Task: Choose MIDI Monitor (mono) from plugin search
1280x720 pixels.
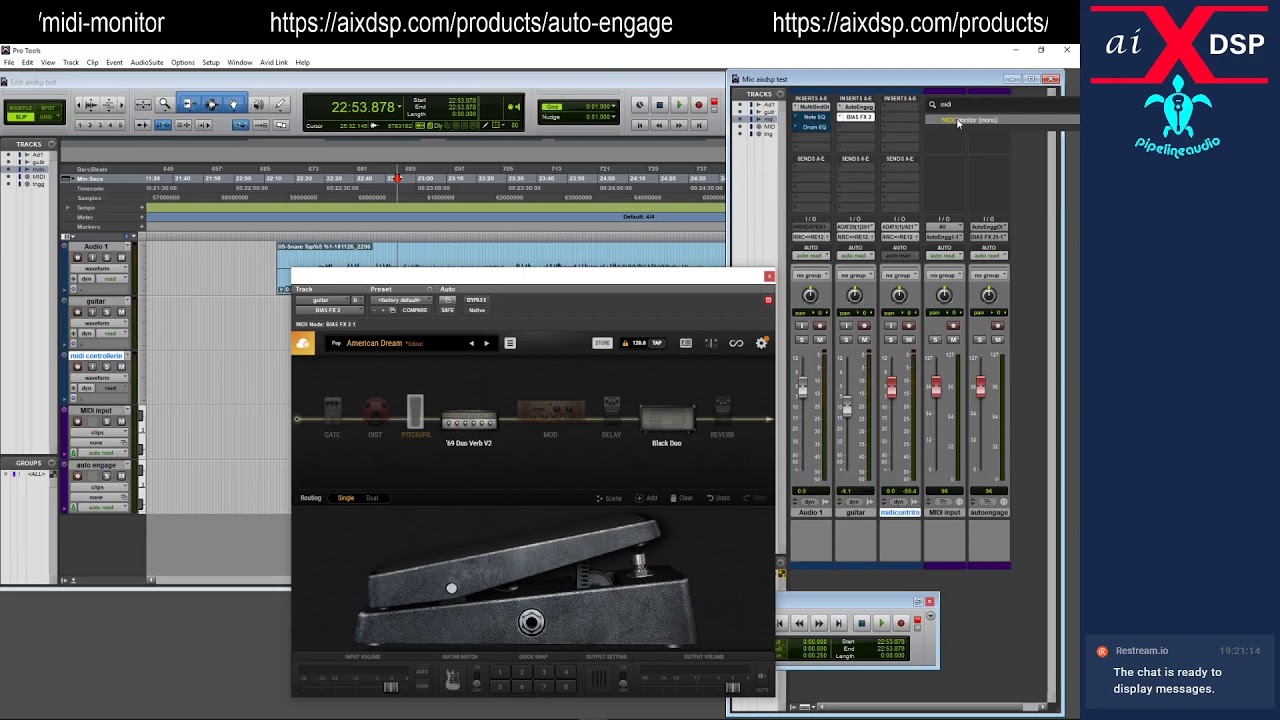Action: (1000, 120)
